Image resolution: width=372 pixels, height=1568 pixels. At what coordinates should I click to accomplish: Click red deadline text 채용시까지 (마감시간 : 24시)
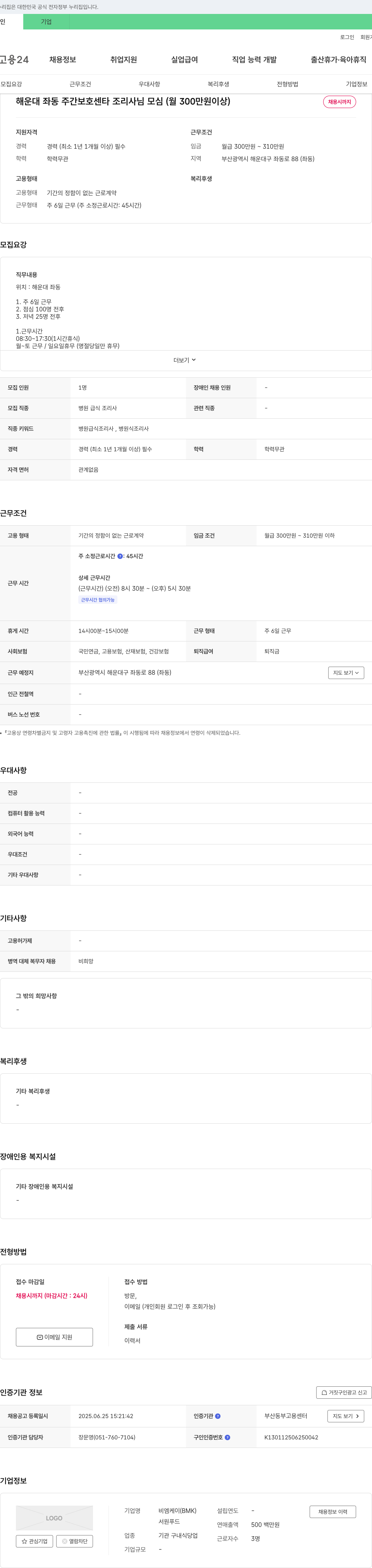click(52, 1296)
